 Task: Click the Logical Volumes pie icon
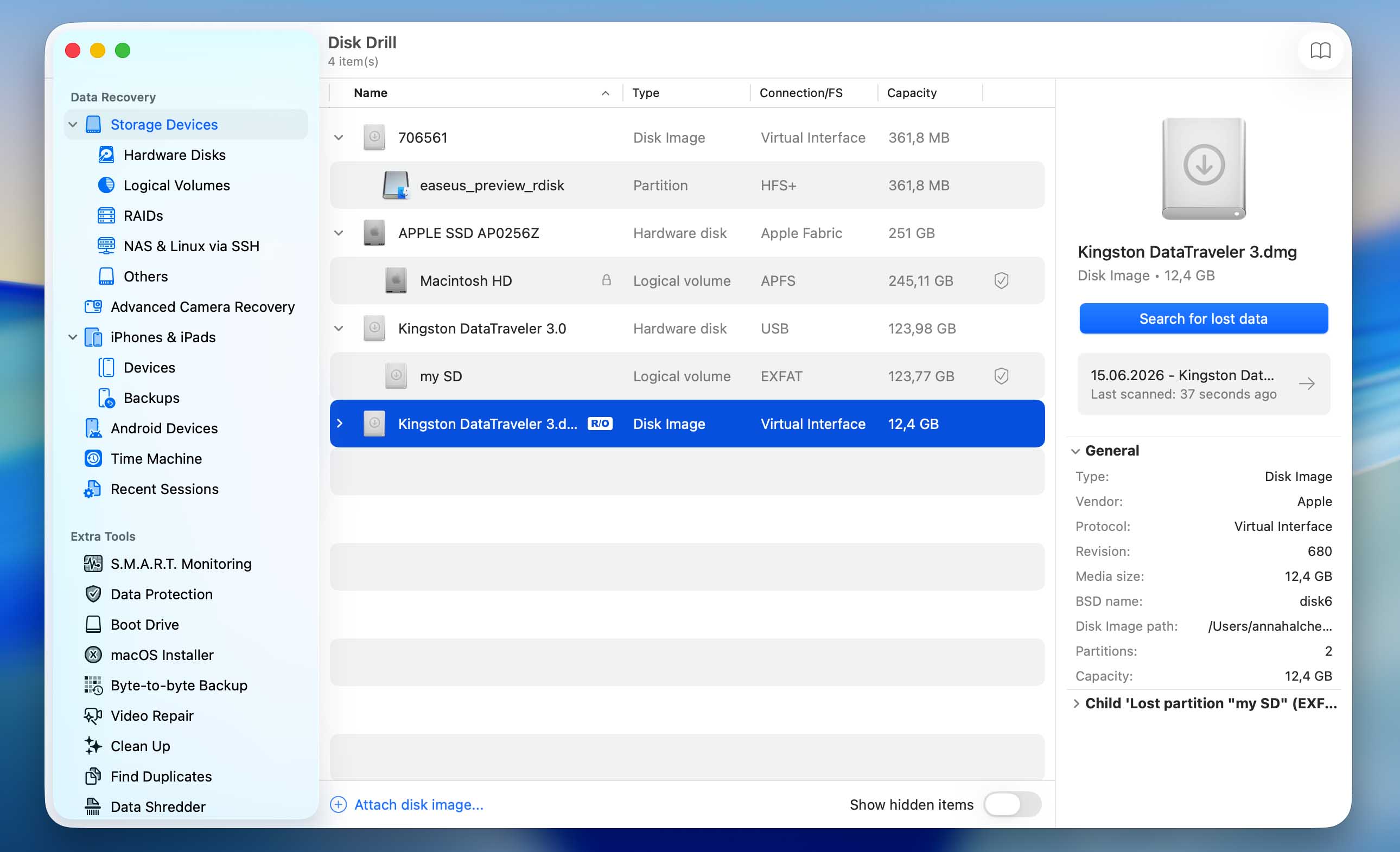point(106,185)
